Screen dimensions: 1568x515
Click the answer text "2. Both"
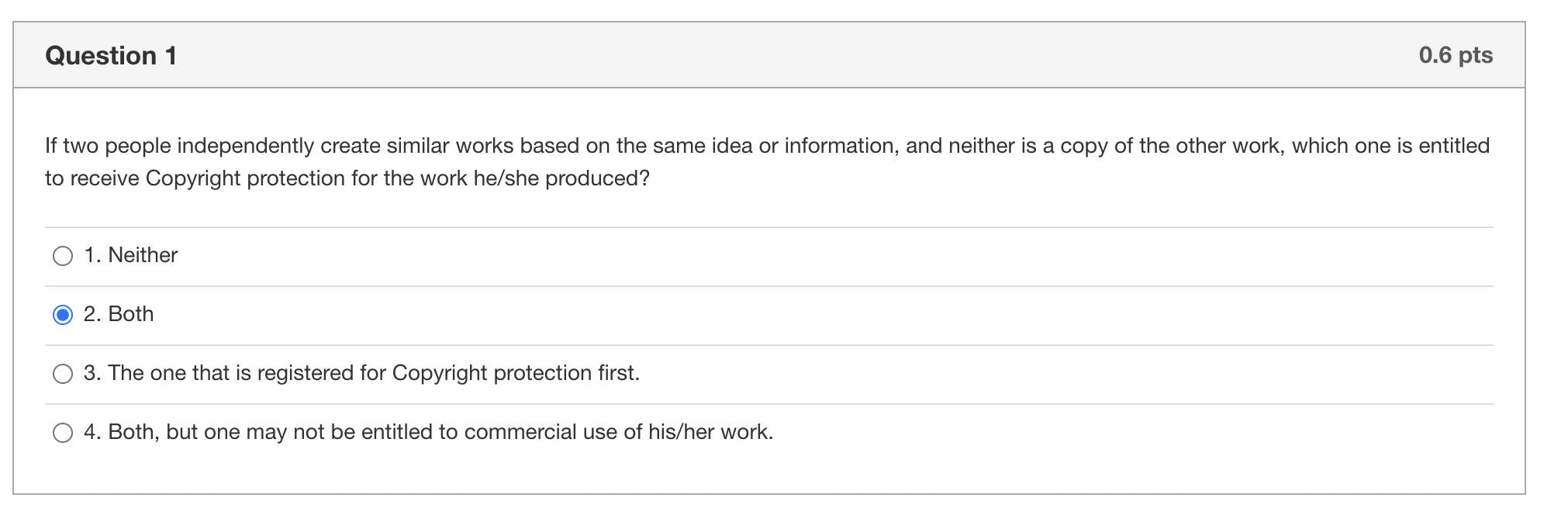pyautogui.click(x=119, y=314)
